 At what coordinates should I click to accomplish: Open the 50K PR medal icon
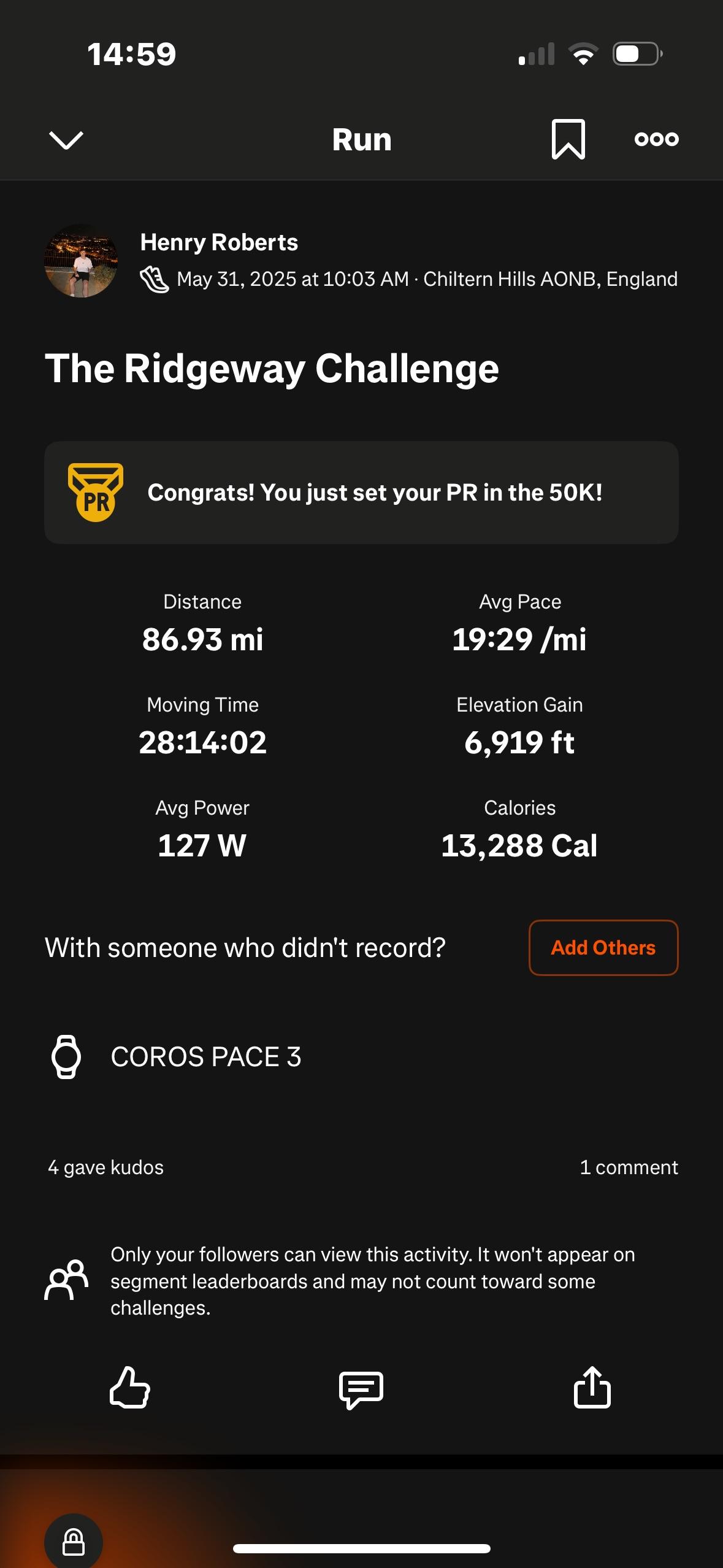tap(96, 493)
